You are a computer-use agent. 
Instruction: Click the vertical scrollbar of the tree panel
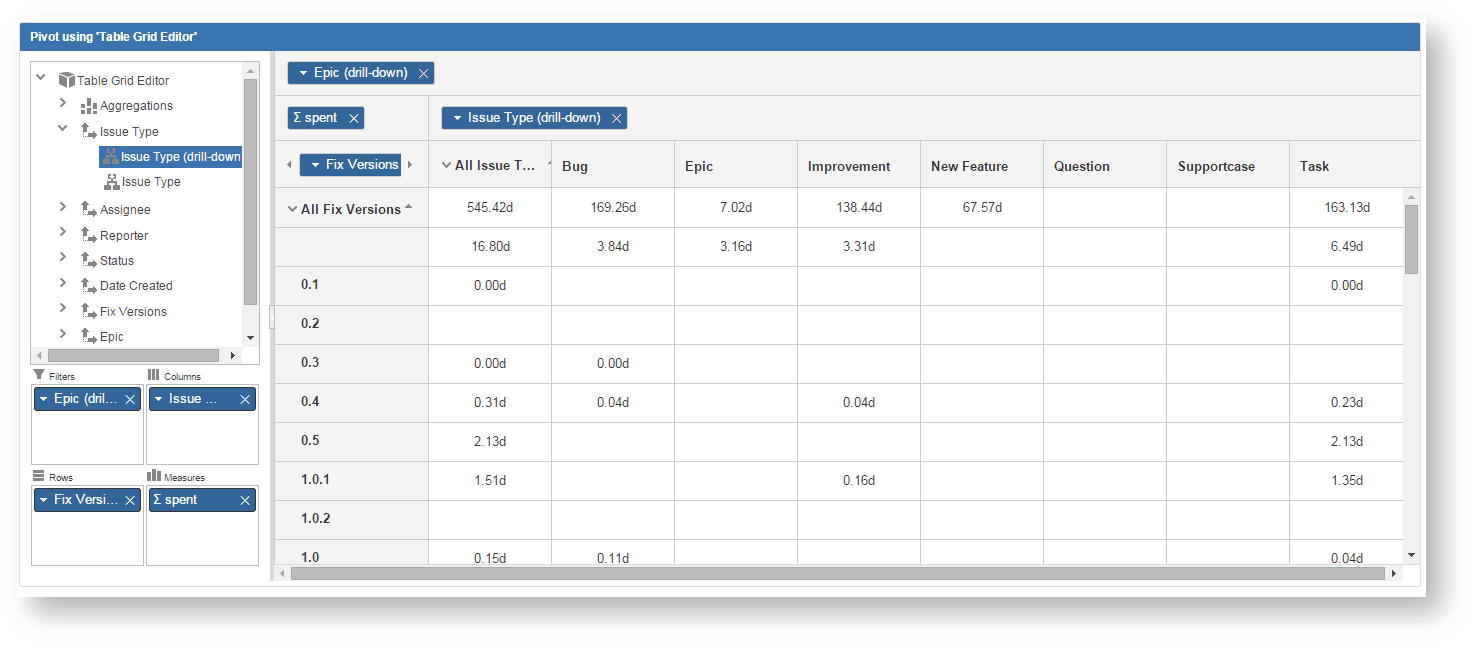pyautogui.click(x=250, y=191)
